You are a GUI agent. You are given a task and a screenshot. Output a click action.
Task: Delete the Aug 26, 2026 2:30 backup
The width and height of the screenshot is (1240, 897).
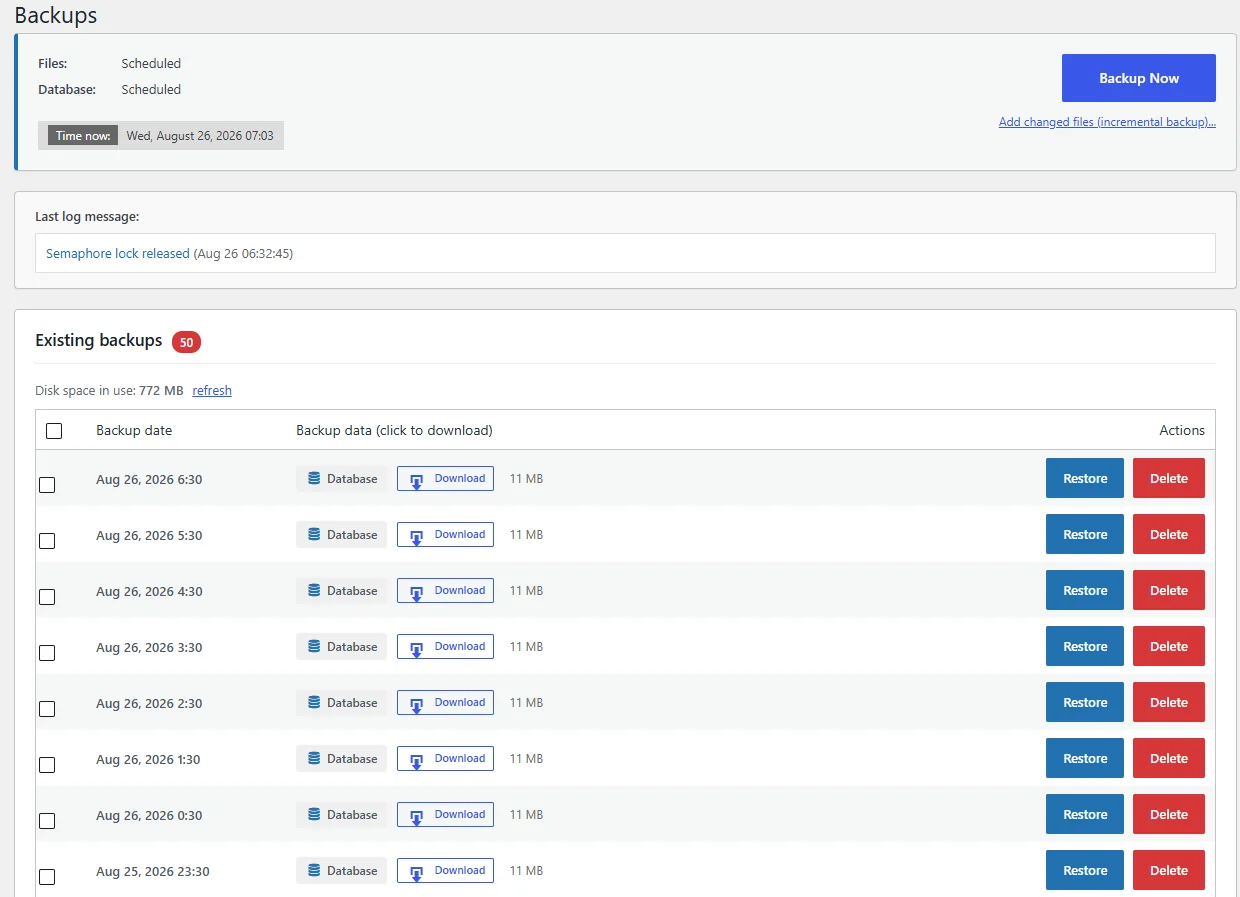point(1169,702)
